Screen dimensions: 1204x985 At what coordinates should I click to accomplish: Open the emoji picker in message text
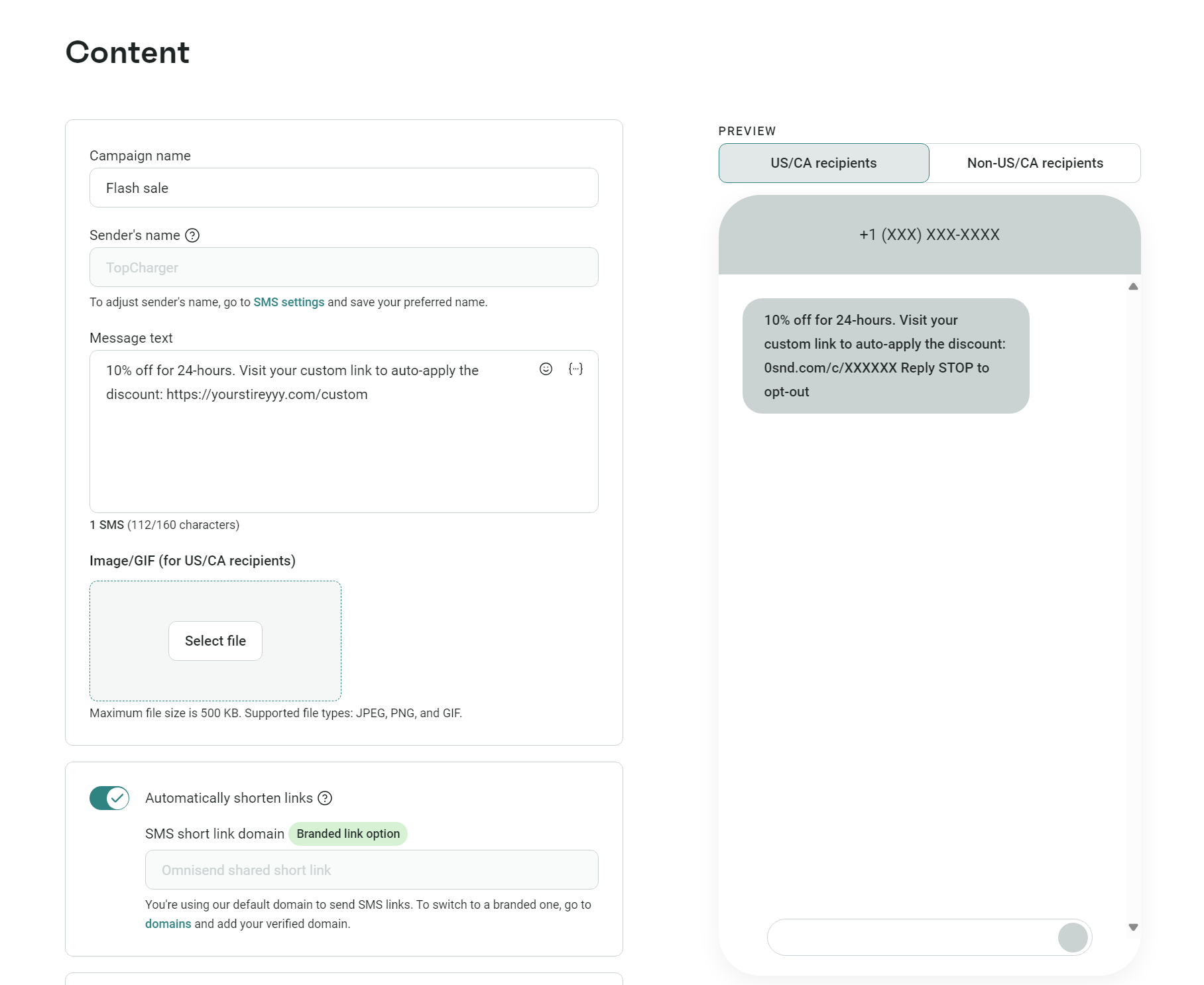(x=546, y=369)
